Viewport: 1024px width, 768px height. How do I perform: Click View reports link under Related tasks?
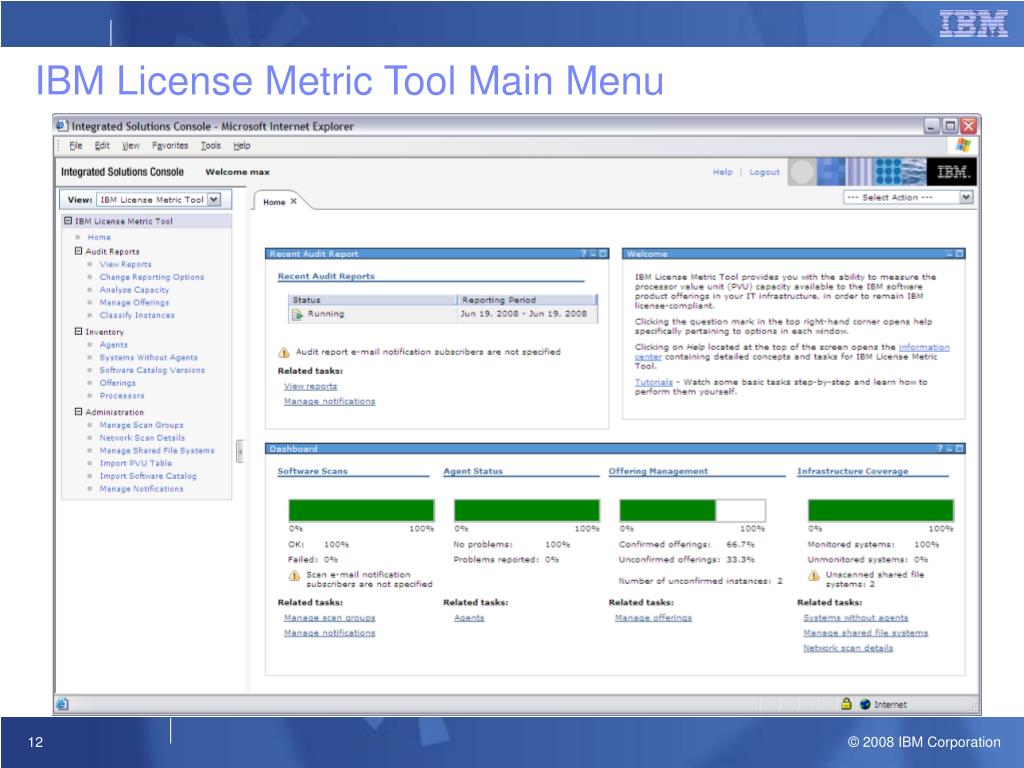(310, 386)
